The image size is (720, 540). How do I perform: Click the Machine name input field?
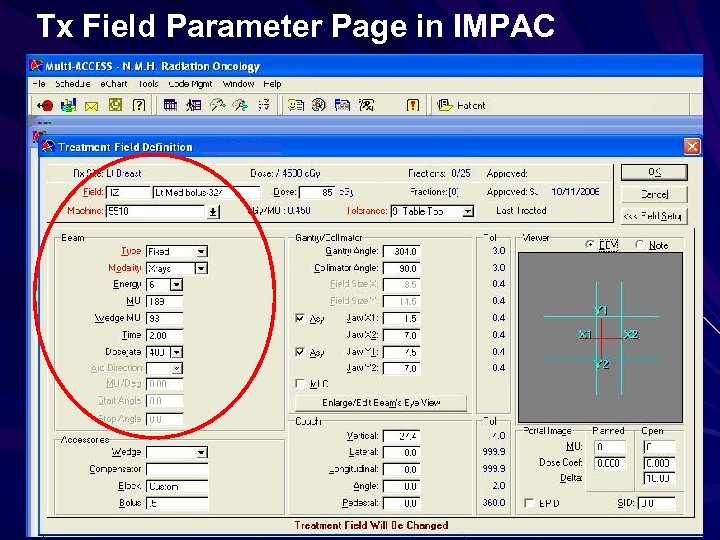(x=156, y=212)
